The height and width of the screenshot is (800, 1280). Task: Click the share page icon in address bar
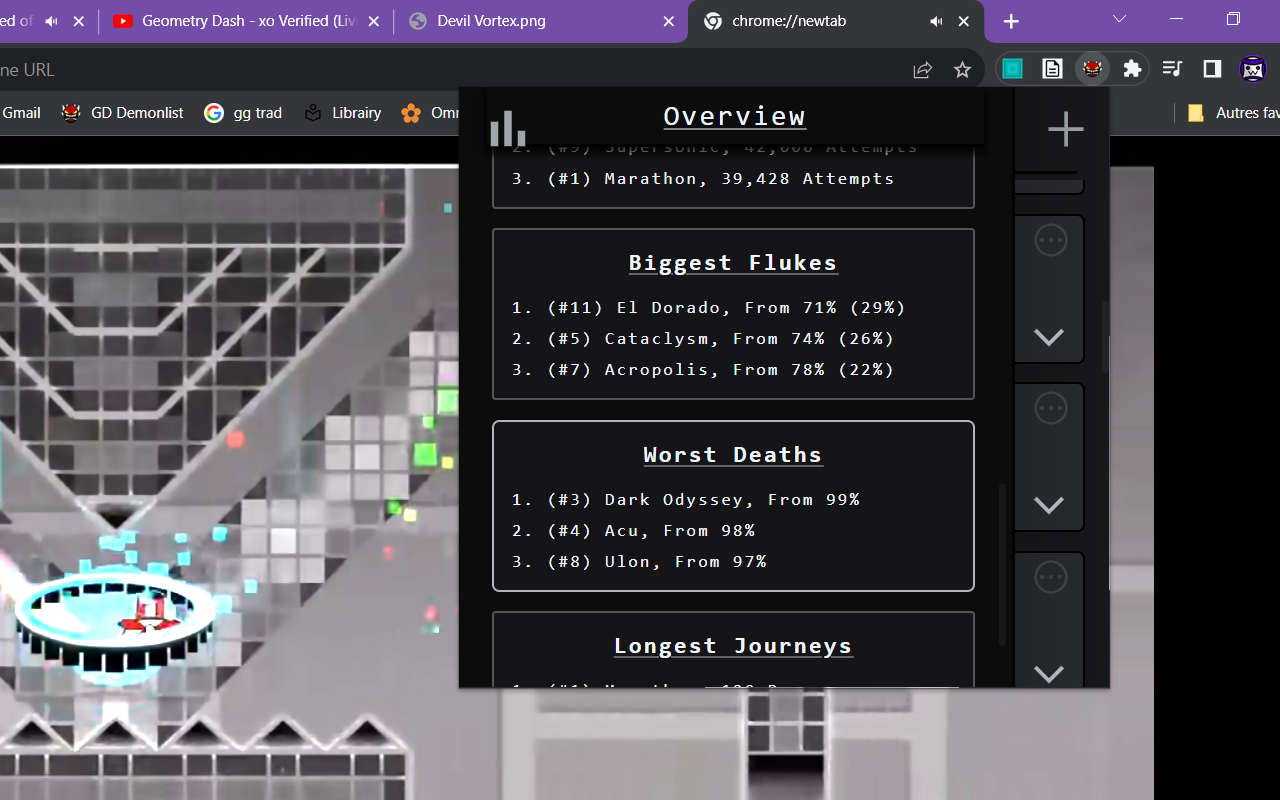(x=922, y=69)
